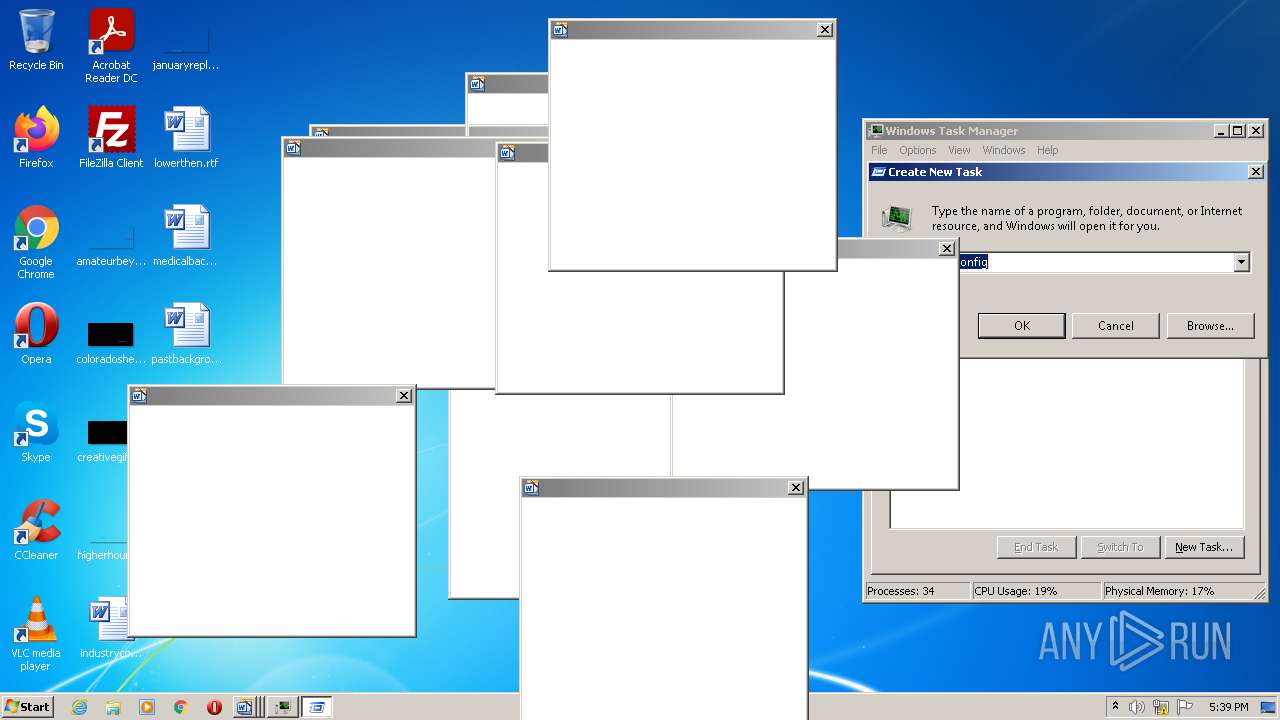Open the View menu in Task Manager
This screenshot has width=1280, height=720.
click(959, 150)
